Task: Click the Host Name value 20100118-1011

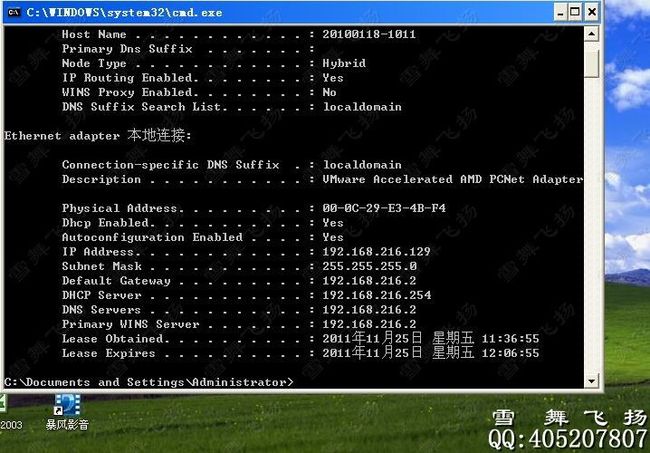Action: coord(369,34)
